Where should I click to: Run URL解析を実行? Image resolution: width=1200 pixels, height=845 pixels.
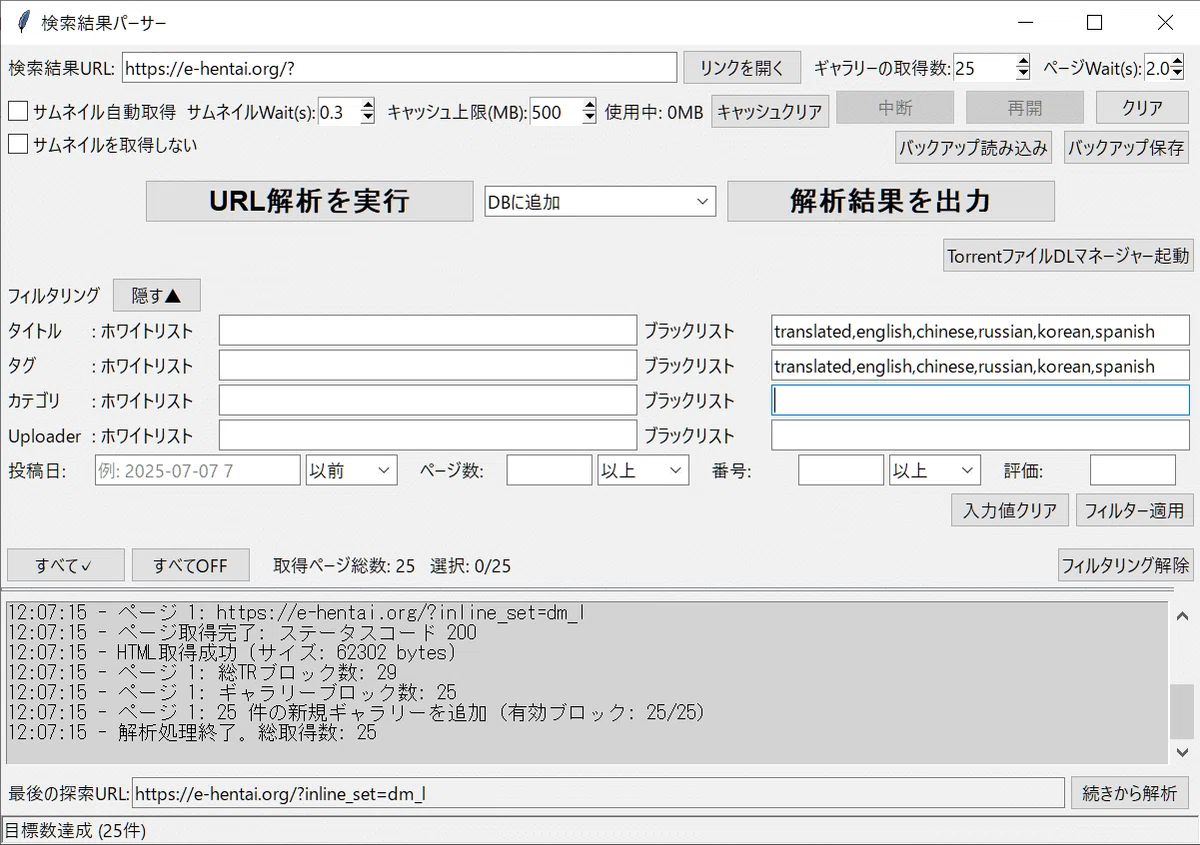[x=309, y=201]
